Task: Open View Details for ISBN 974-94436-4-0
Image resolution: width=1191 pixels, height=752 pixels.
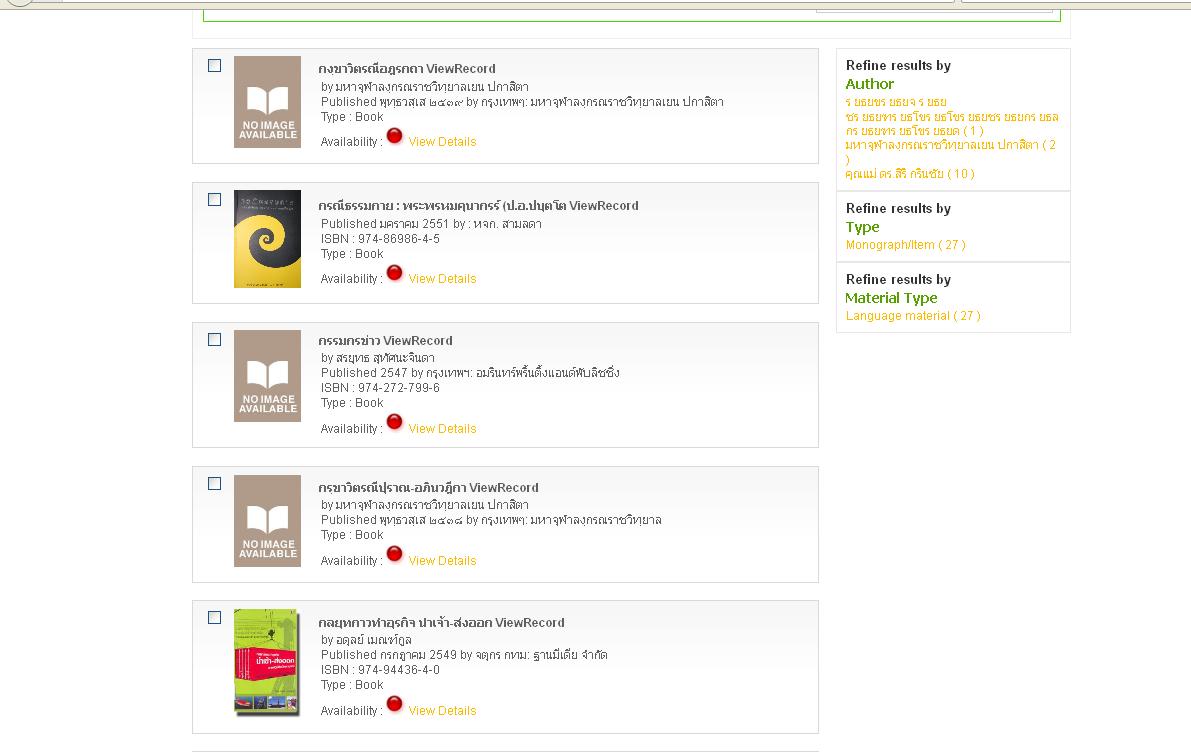Action: coord(442,711)
